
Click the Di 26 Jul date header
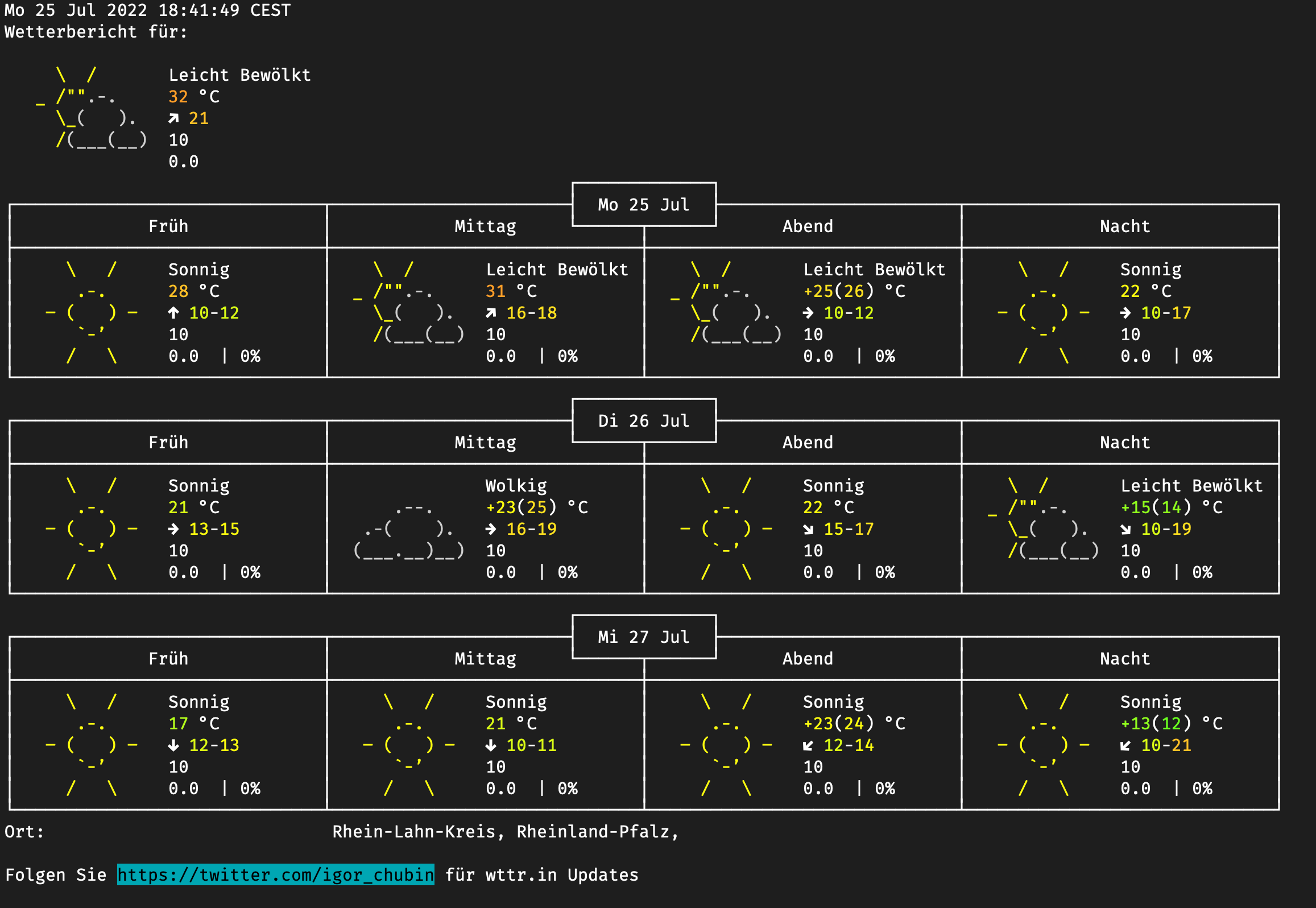(x=643, y=421)
